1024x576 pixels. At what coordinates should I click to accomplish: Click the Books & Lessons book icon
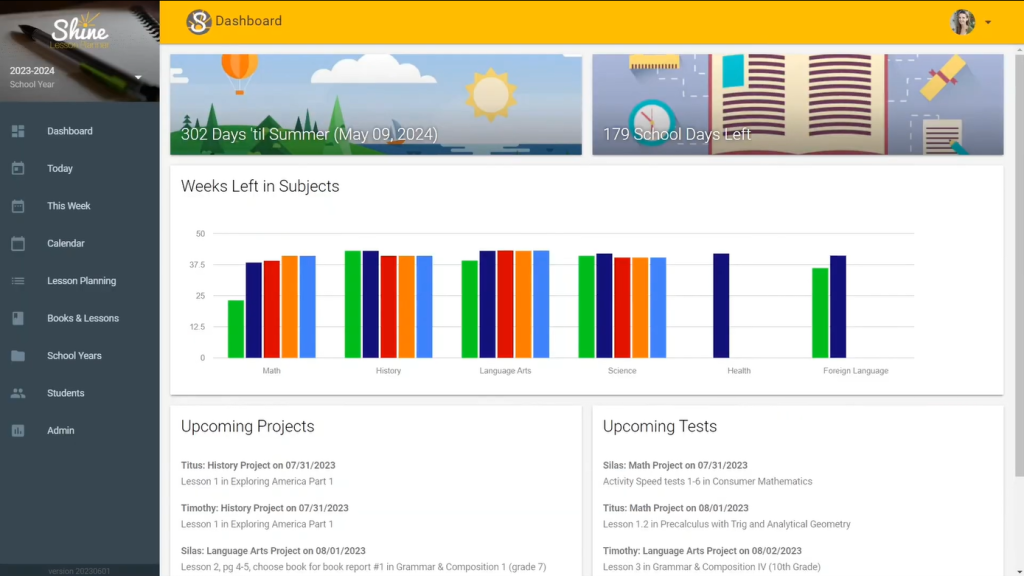coord(18,319)
